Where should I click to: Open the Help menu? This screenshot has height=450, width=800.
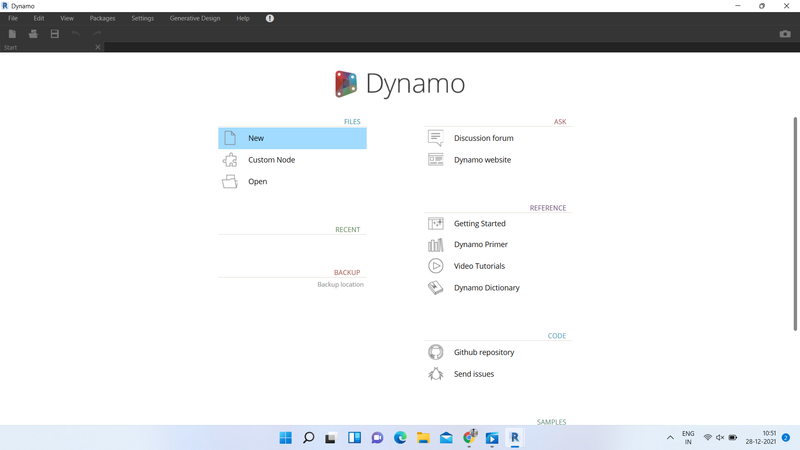coord(243,18)
